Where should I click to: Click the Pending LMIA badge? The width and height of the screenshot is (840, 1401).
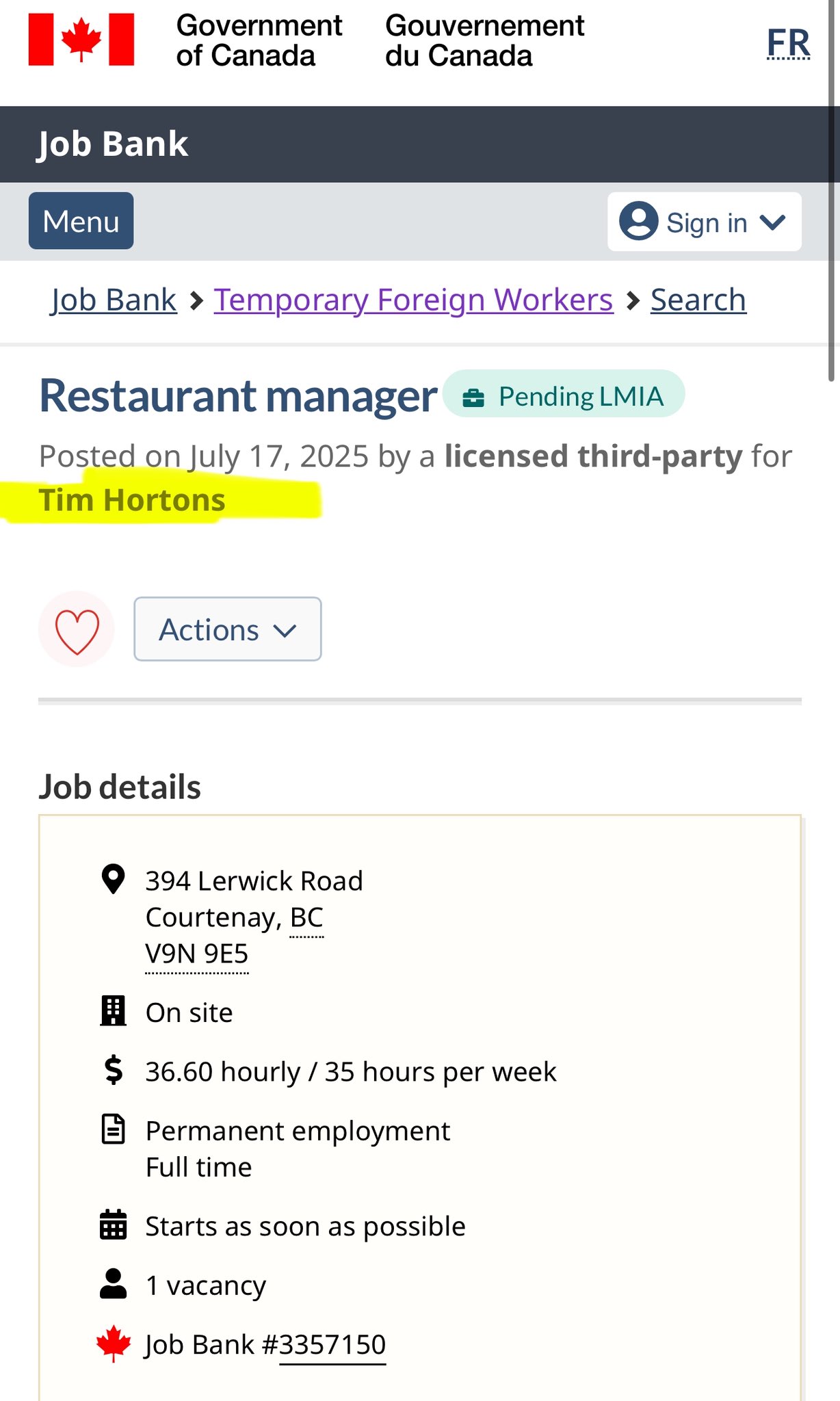564,396
